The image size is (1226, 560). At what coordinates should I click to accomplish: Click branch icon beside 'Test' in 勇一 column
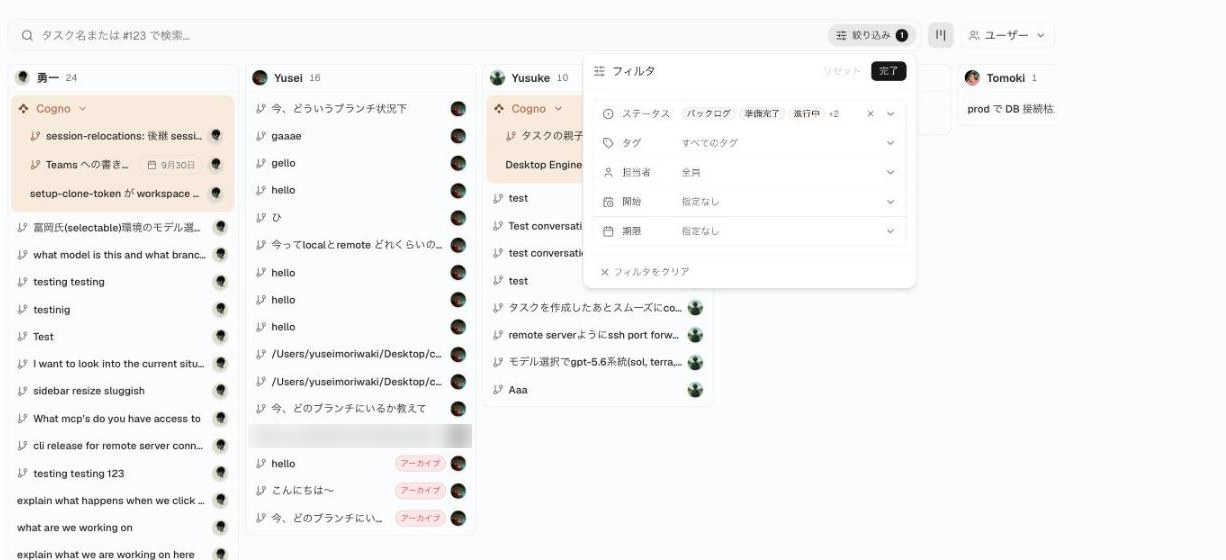[x=23, y=337]
